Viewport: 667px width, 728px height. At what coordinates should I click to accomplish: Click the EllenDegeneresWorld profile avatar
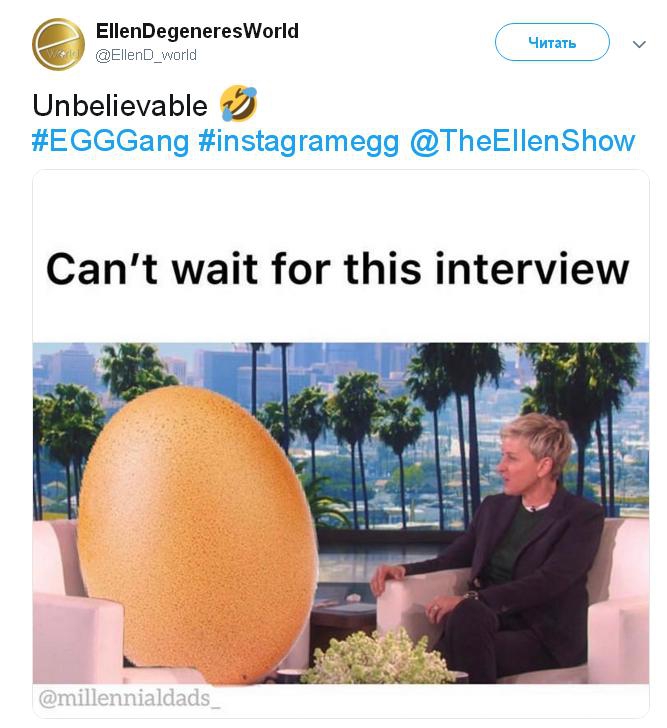[58, 44]
